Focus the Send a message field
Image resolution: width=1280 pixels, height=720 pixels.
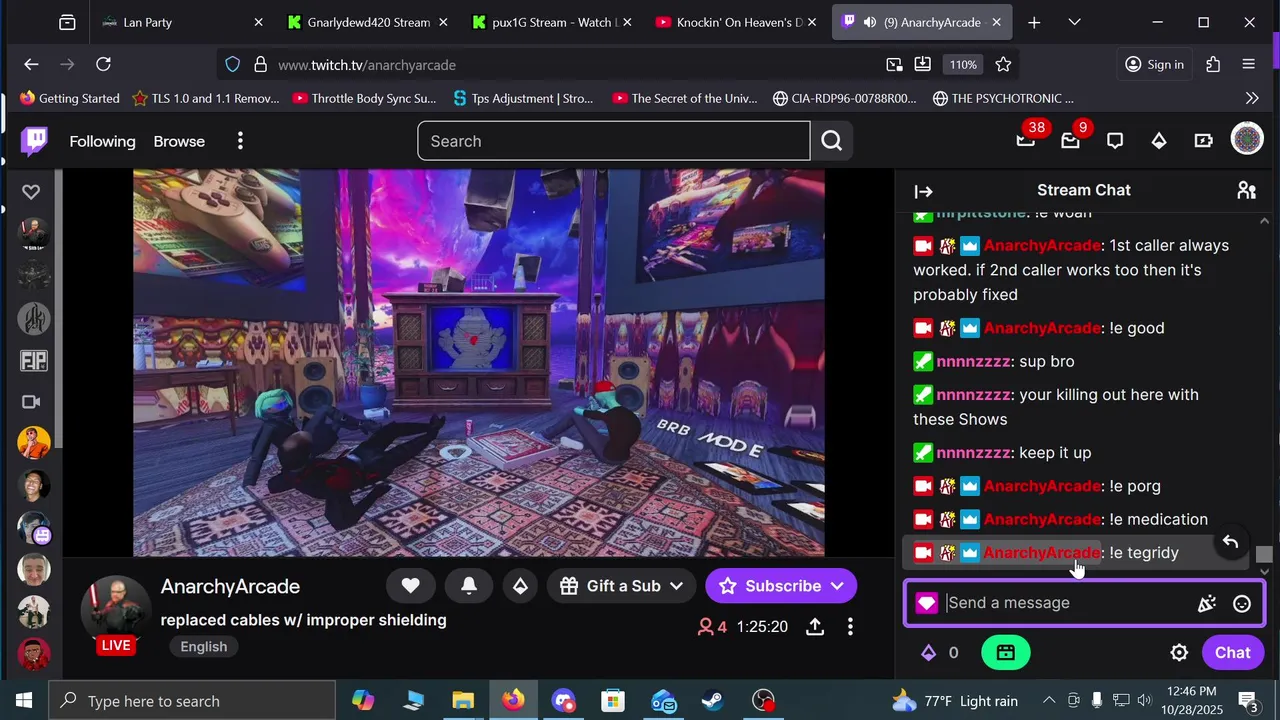pyautogui.click(x=1084, y=603)
